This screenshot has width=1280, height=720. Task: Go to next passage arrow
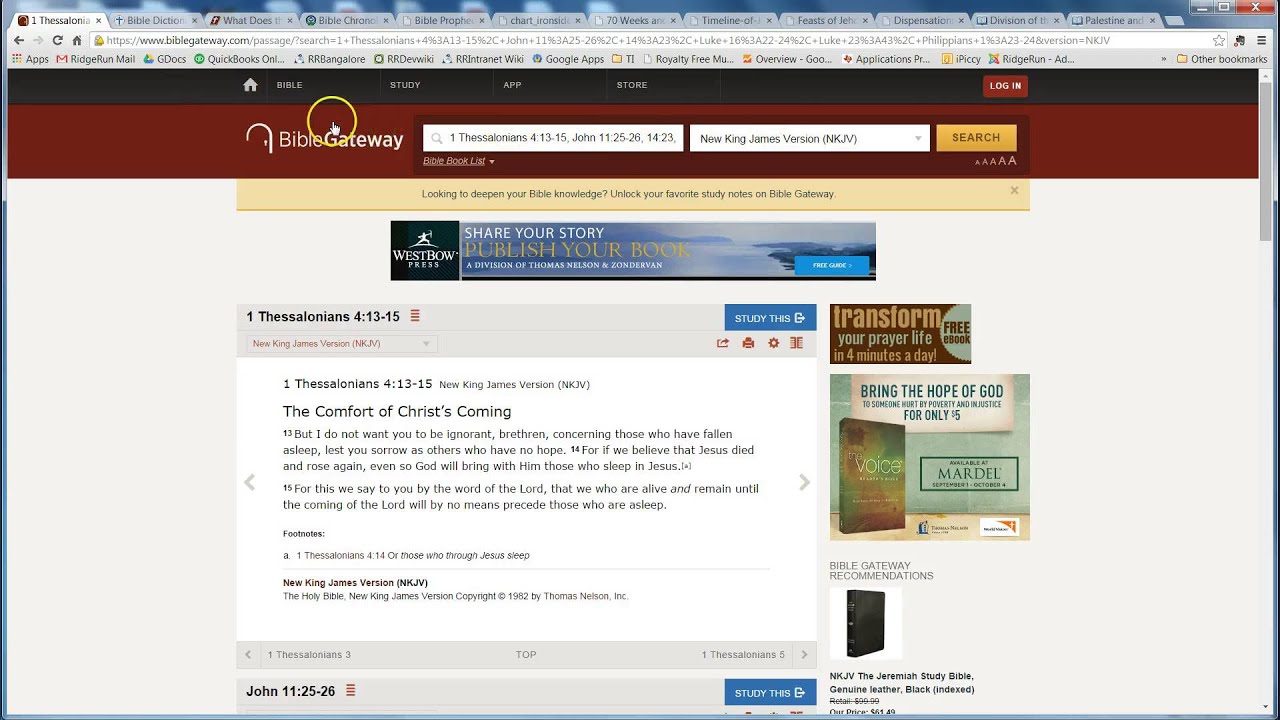coord(804,482)
